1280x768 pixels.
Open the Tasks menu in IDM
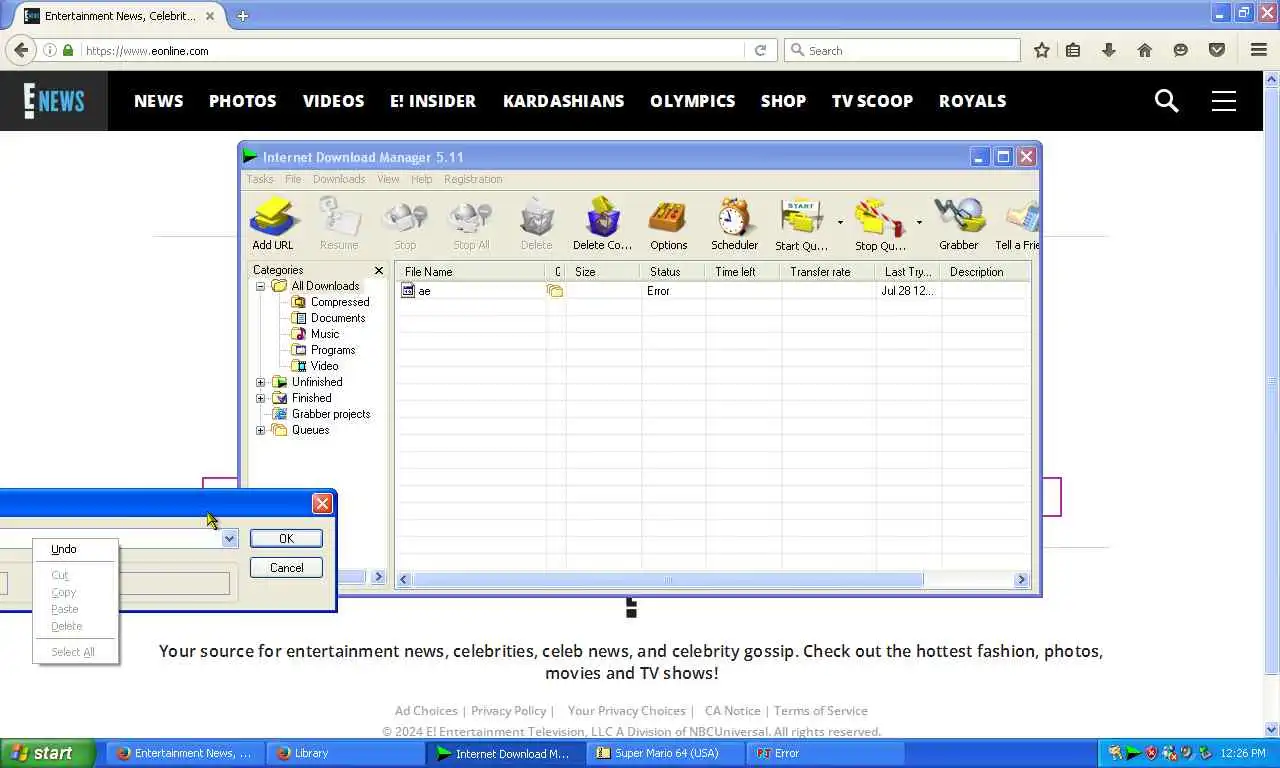(x=260, y=179)
